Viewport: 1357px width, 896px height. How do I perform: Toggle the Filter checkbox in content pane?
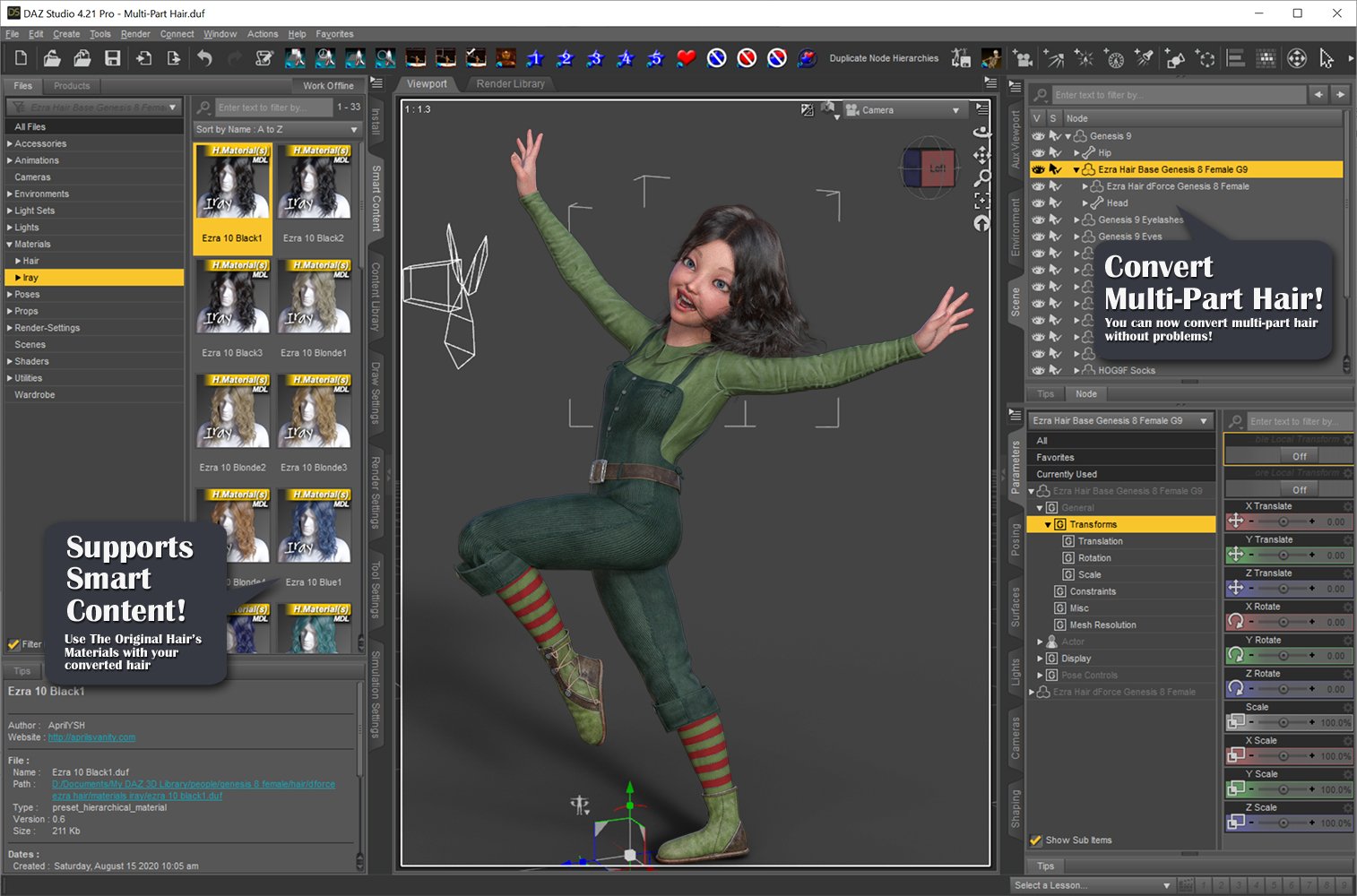13,644
